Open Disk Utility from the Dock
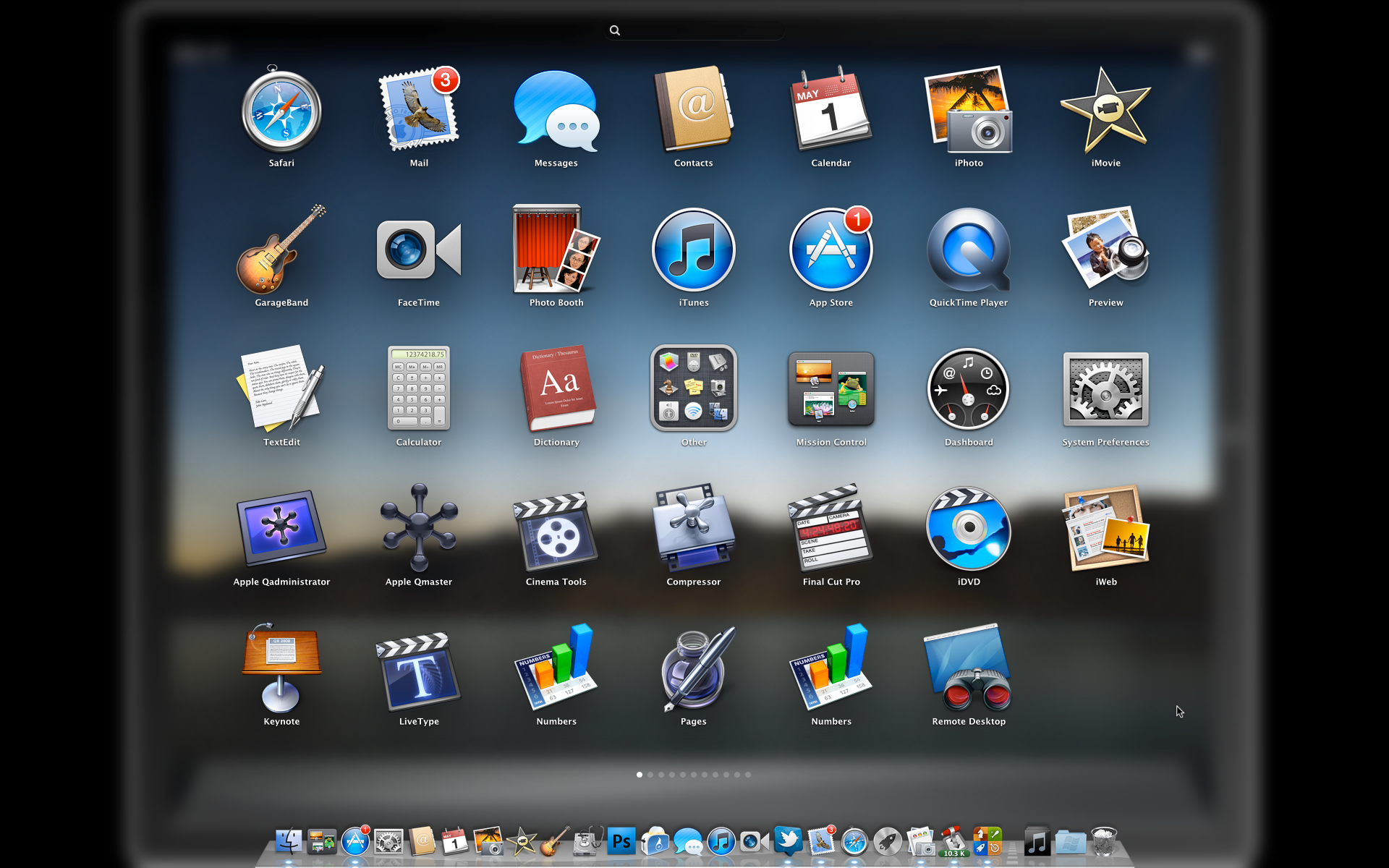 click(588, 841)
